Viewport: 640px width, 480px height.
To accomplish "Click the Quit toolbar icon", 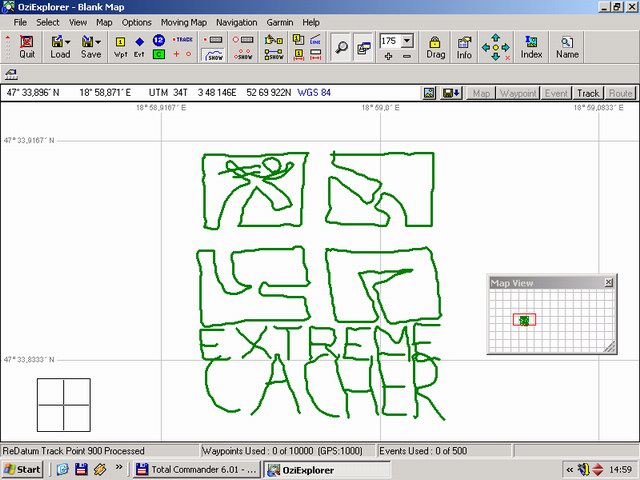I will 27,46.
